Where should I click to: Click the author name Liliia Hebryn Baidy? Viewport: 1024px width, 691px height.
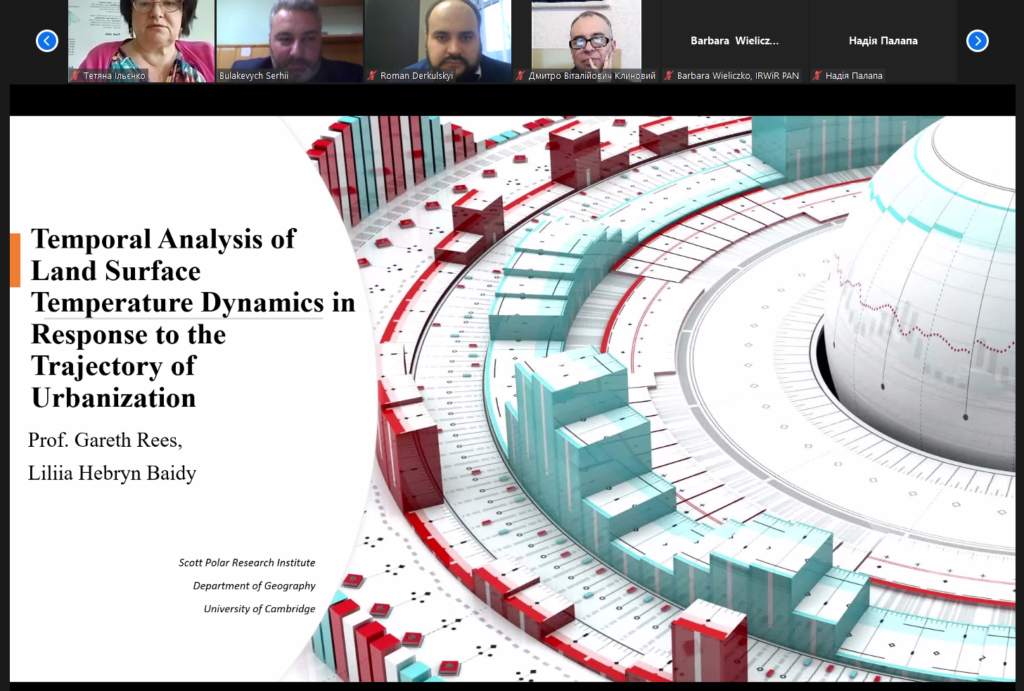tap(112, 473)
